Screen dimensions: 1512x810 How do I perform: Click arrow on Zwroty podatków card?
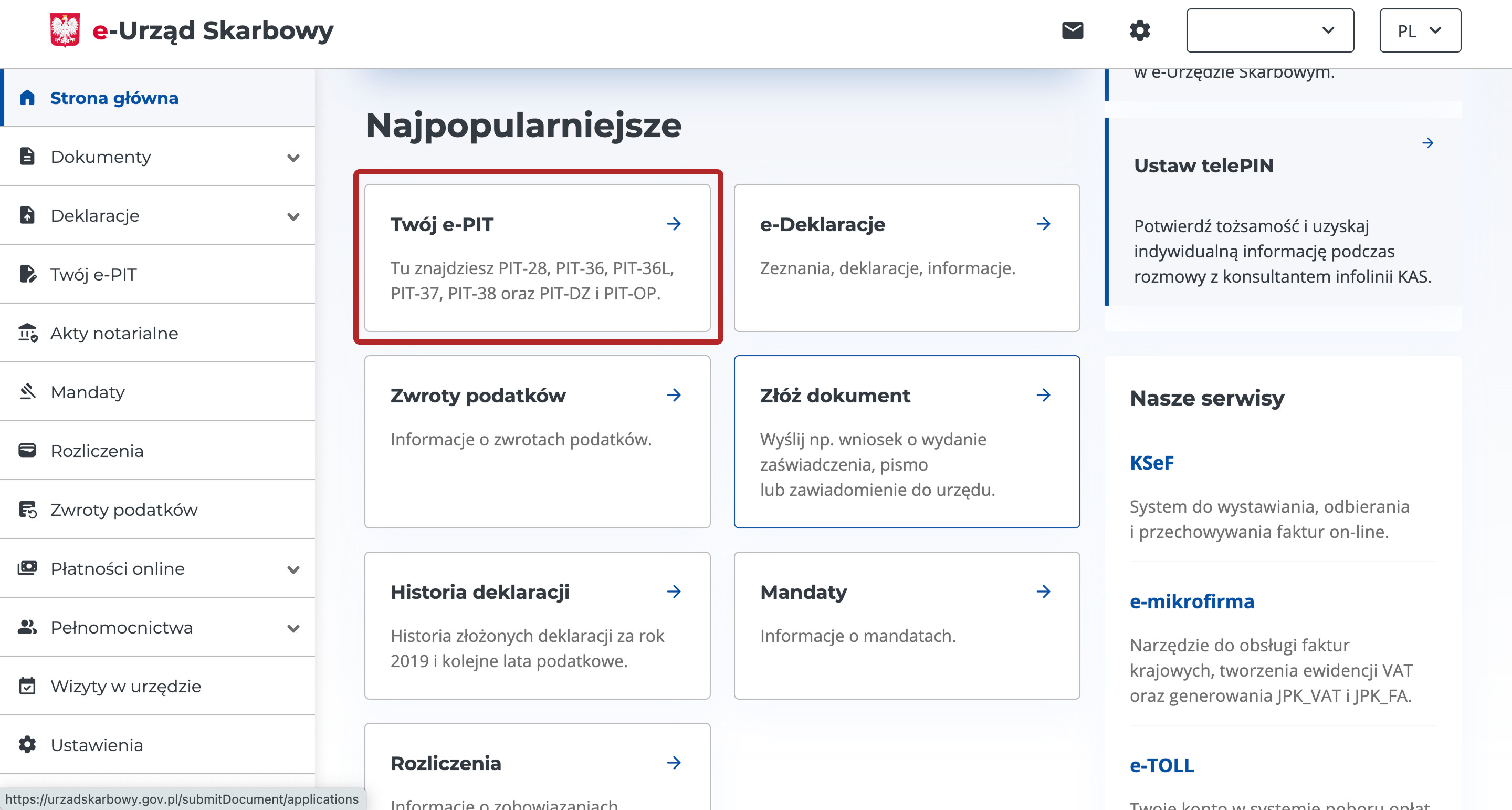[x=674, y=396]
